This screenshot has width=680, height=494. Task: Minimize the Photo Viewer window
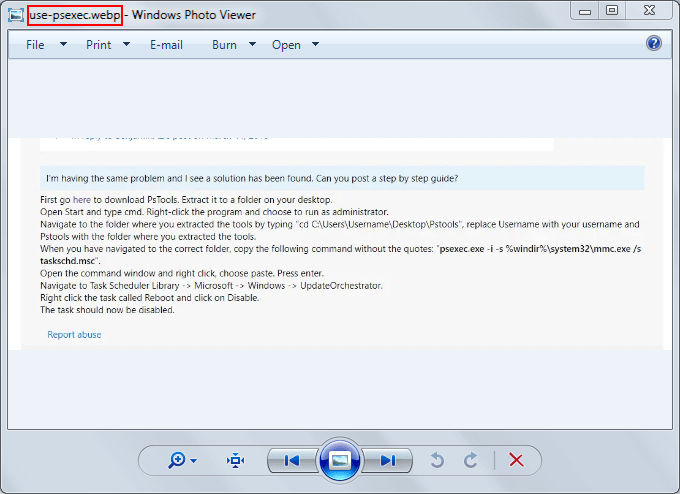(x=585, y=11)
